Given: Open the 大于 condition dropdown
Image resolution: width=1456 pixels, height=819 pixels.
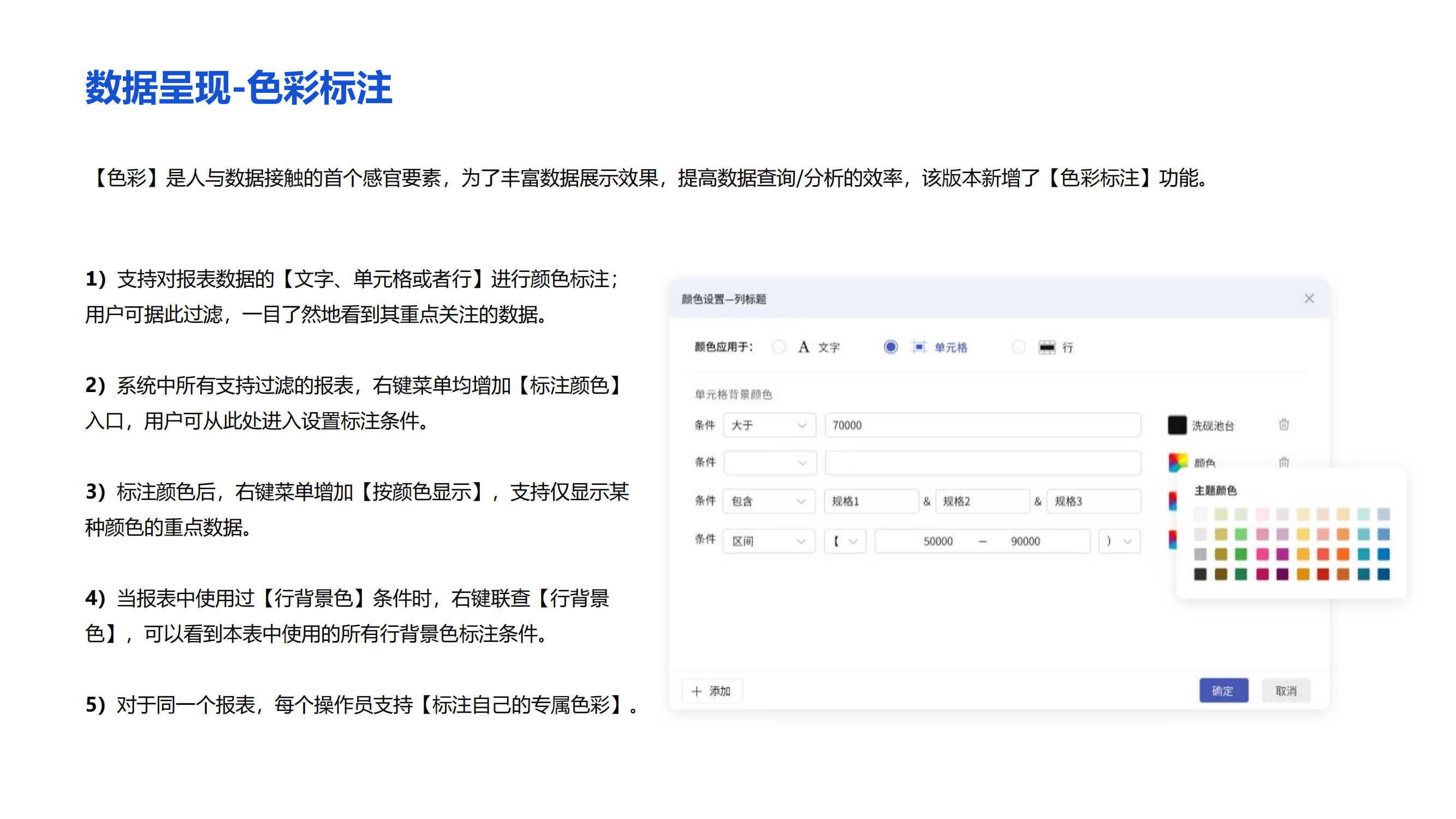Looking at the screenshot, I should click(x=769, y=425).
